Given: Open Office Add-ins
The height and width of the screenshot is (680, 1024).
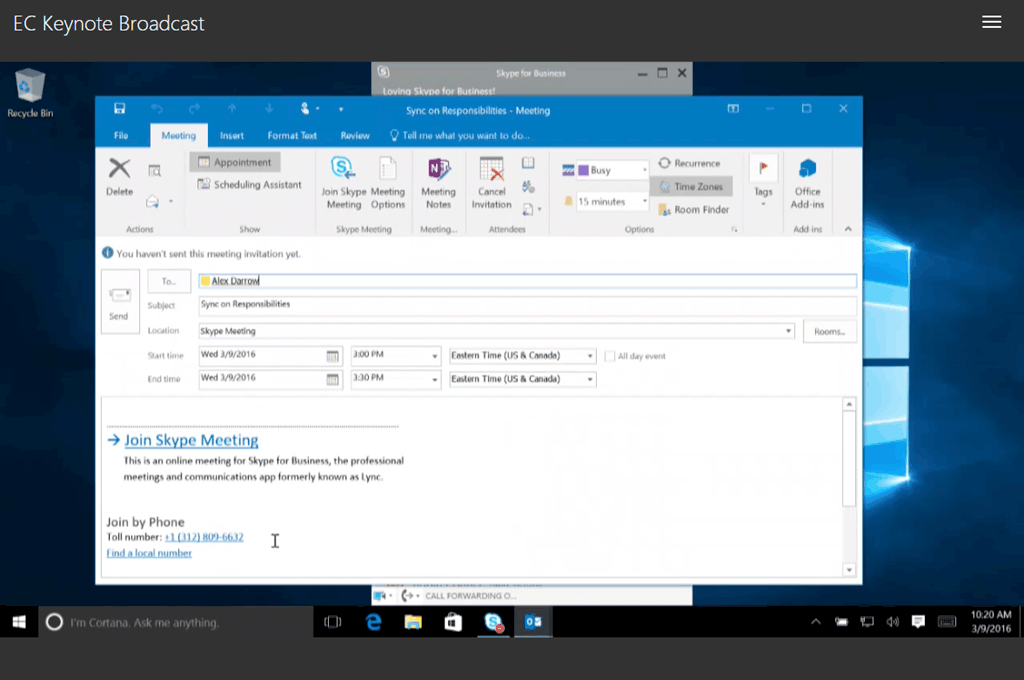Looking at the screenshot, I should (807, 170).
